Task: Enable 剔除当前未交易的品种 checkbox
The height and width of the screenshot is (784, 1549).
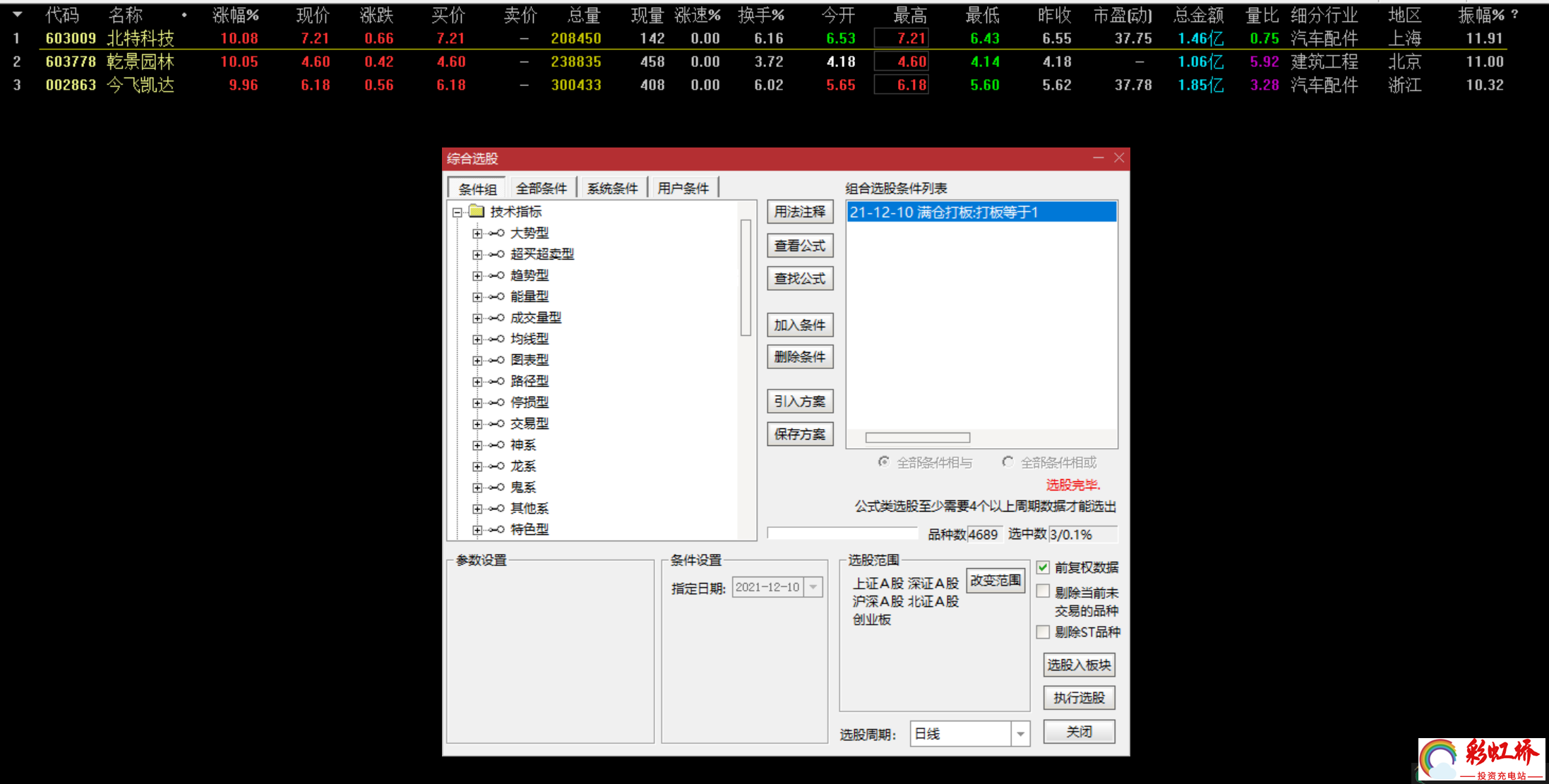Action: point(1043,592)
